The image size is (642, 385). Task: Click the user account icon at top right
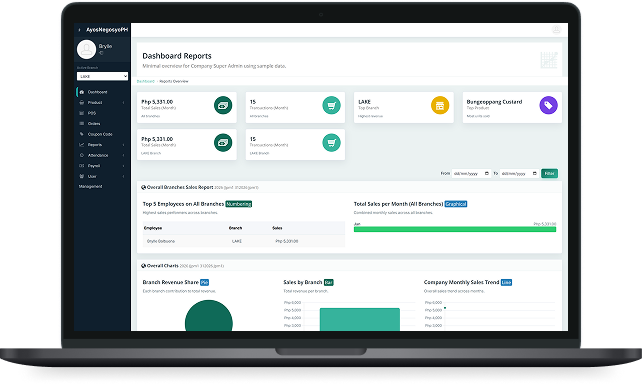556,29
